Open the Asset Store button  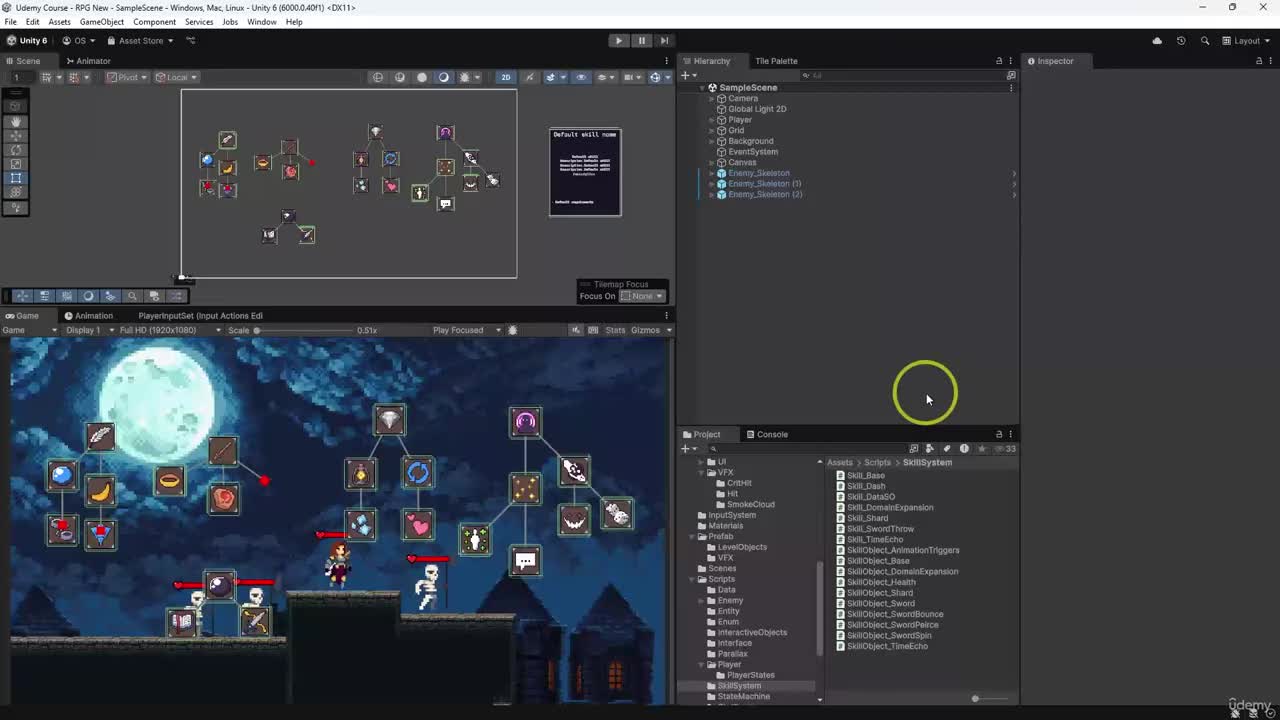click(141, 41)
